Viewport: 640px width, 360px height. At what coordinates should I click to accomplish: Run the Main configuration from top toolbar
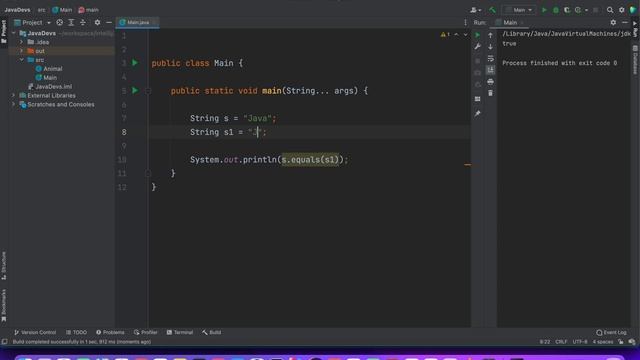click(x=544, y=10)
